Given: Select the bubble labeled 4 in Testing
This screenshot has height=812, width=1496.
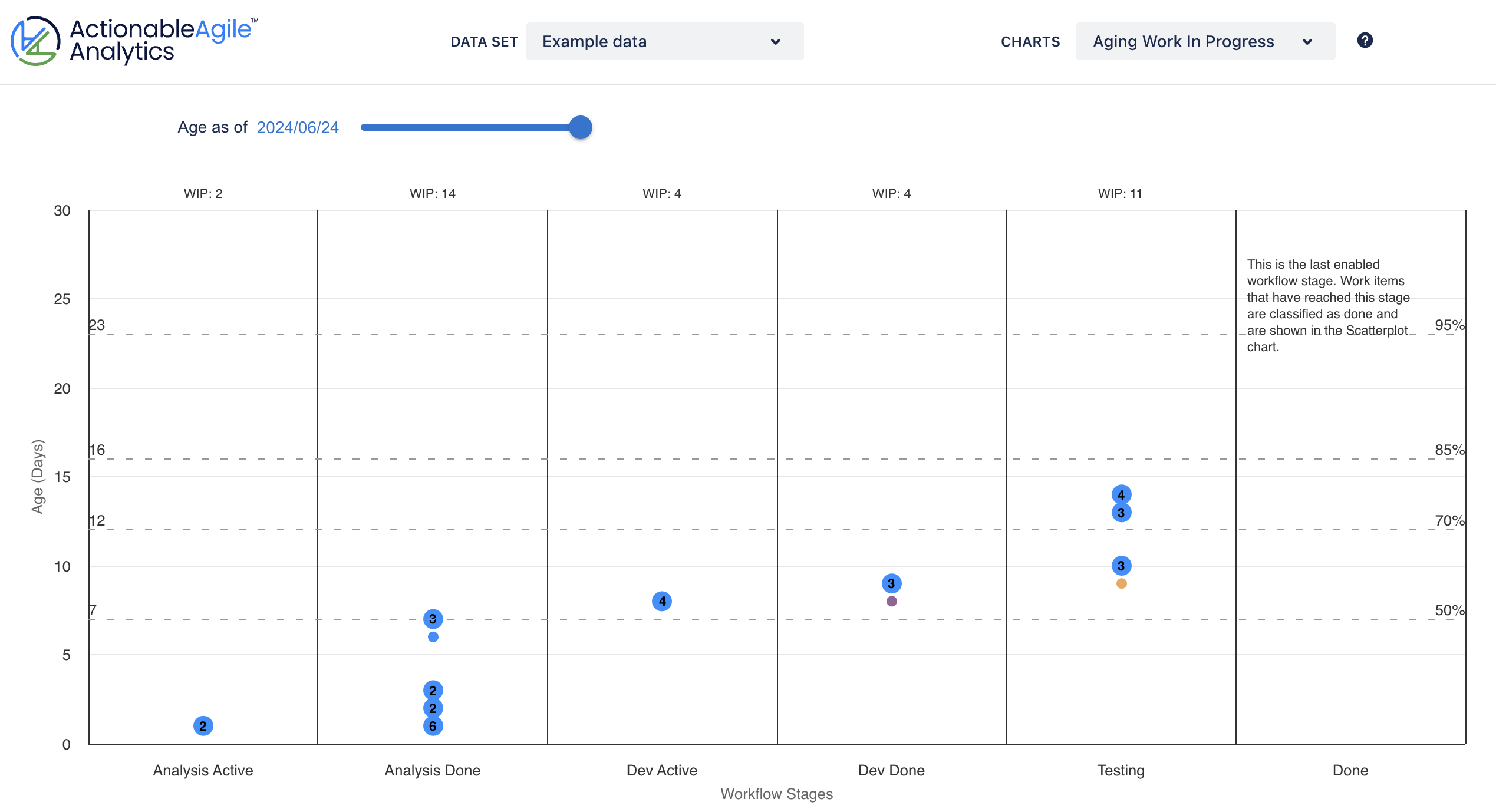Looking at the screenshot, I should [x=1122, y=495].
